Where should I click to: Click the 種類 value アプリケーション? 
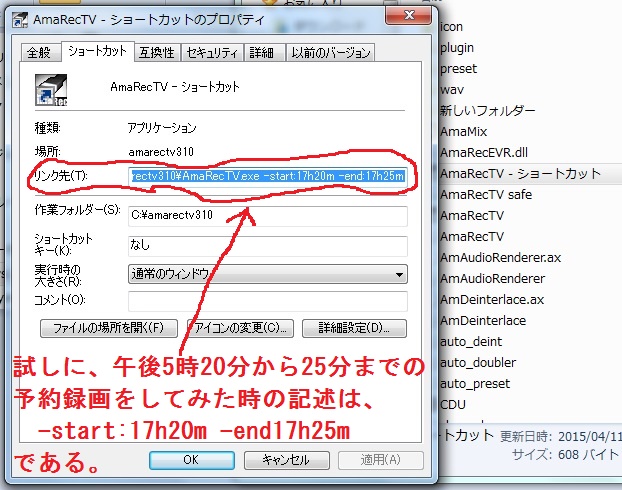[x=162, y=128]
